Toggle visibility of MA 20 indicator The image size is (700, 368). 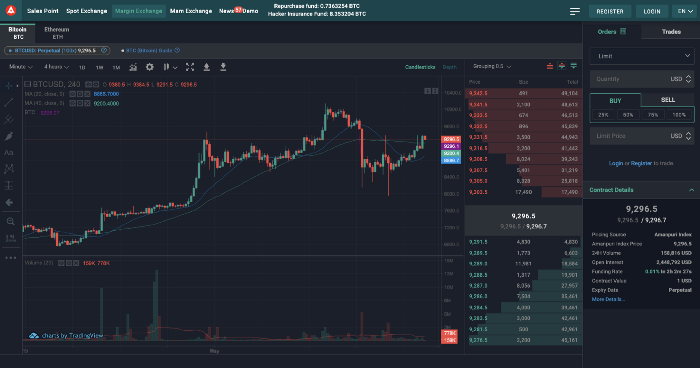72,94
